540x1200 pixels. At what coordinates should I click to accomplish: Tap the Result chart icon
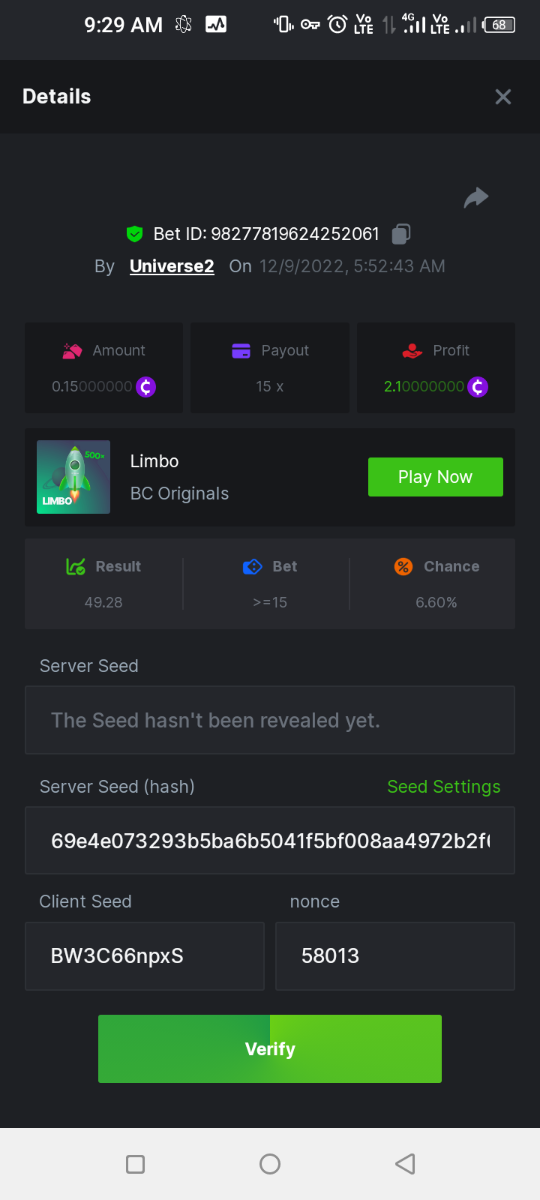[75, 566]
